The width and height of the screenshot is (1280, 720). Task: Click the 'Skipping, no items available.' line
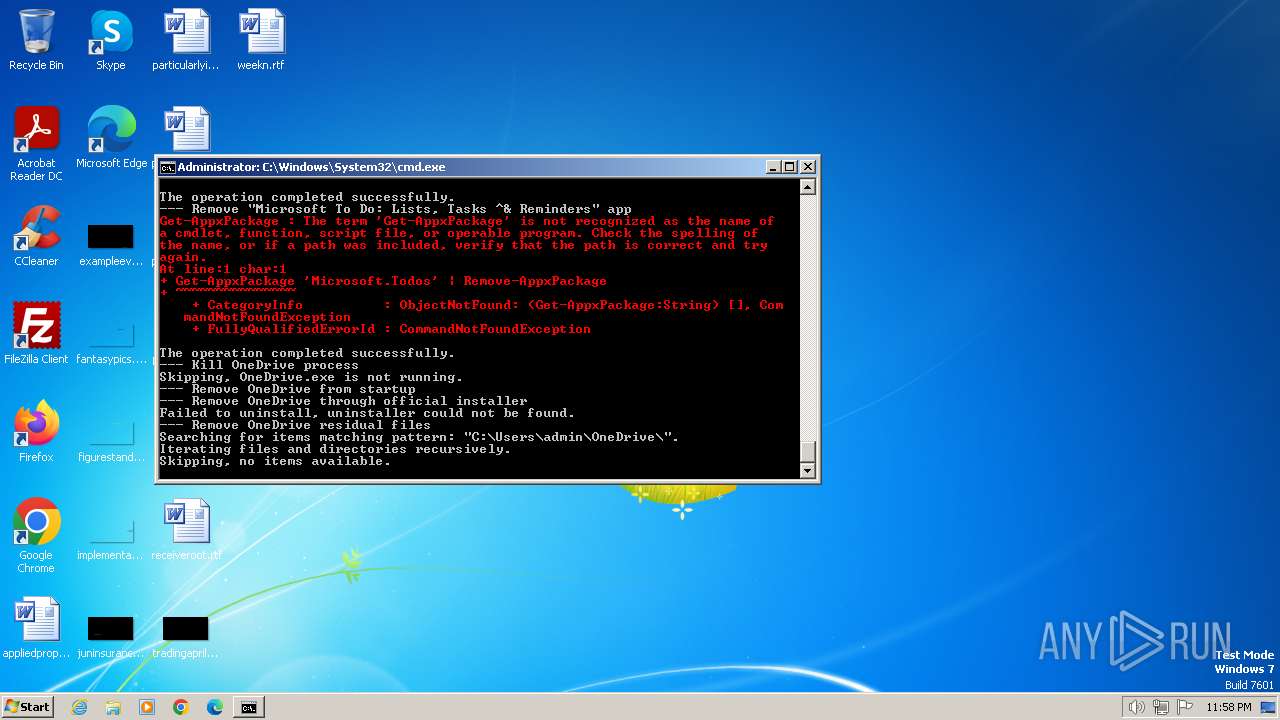275,461
